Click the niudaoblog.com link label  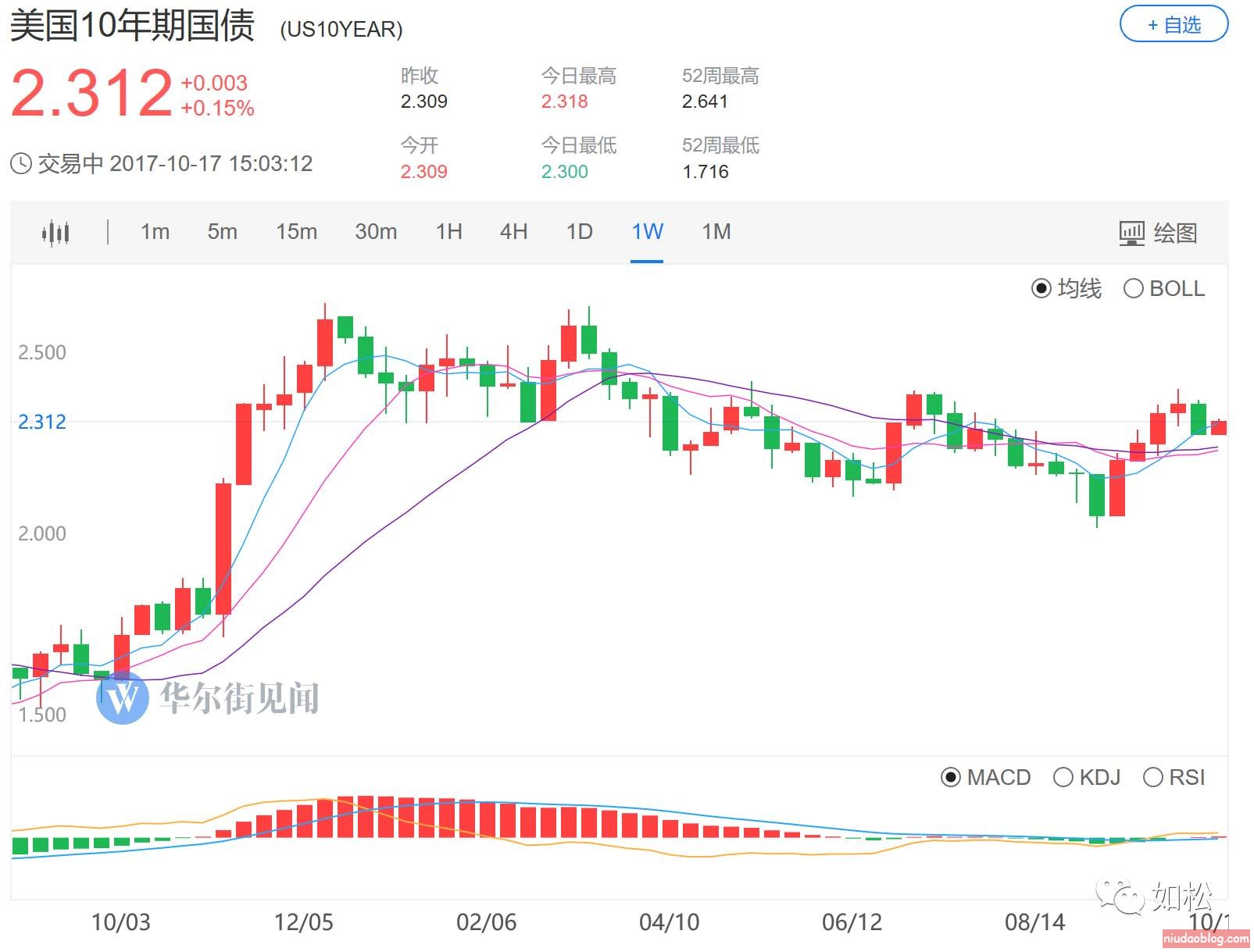[x=1206, y=940]
